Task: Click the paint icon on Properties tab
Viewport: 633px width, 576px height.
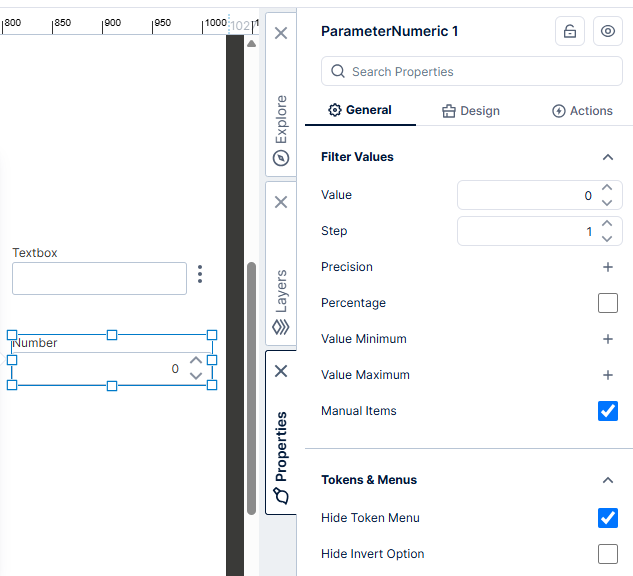Action: pyautogui.click(x=281, y=495)
